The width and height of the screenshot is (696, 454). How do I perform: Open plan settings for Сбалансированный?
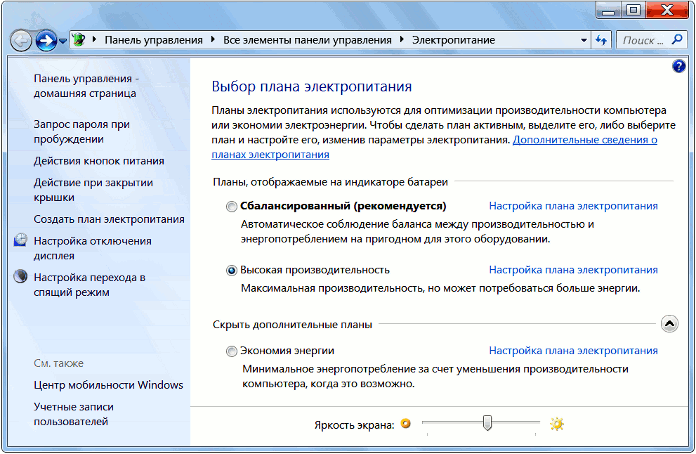coord(573,206)
